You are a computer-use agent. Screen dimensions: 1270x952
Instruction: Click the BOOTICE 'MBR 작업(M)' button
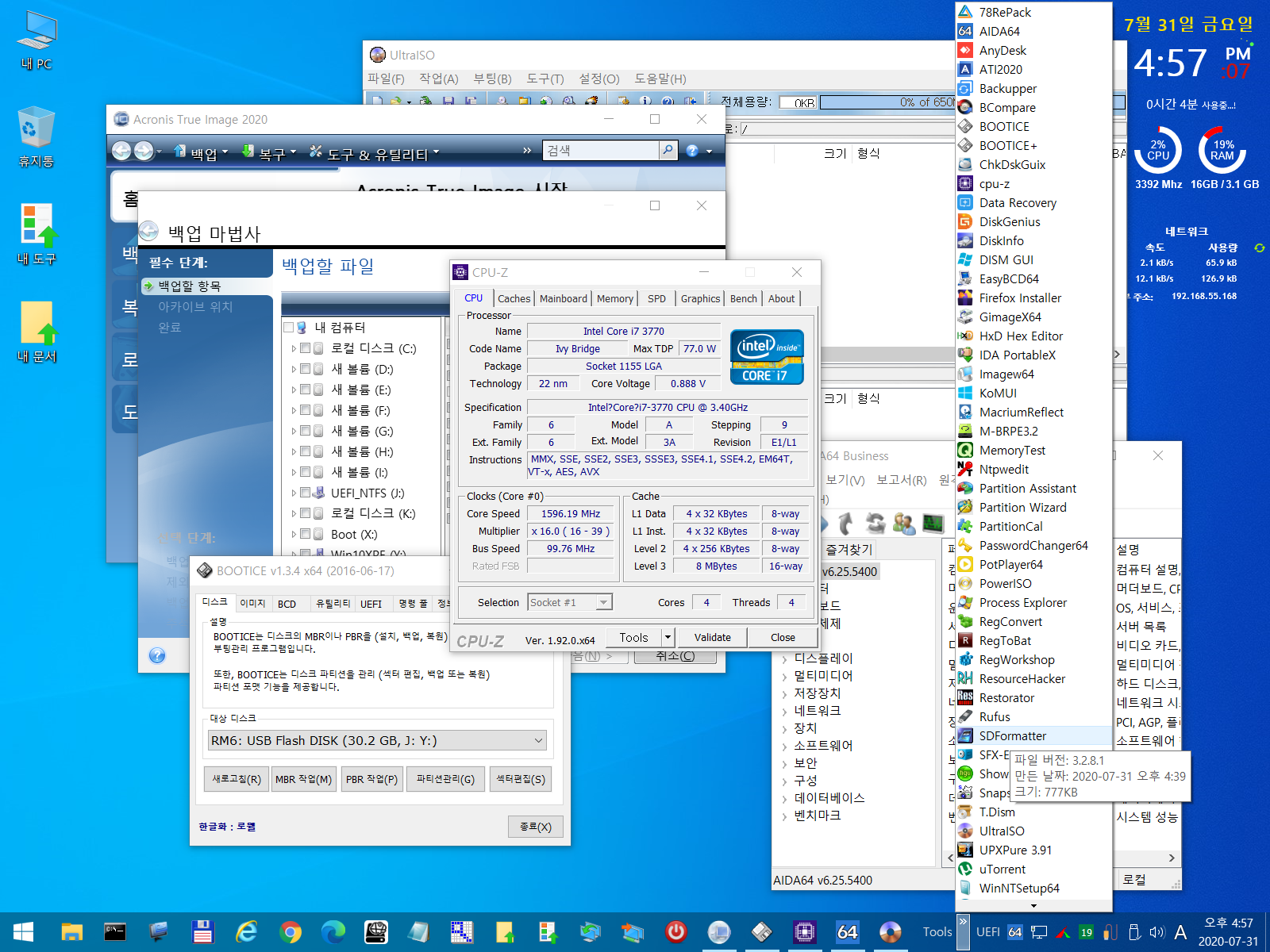tap(303, 779)
